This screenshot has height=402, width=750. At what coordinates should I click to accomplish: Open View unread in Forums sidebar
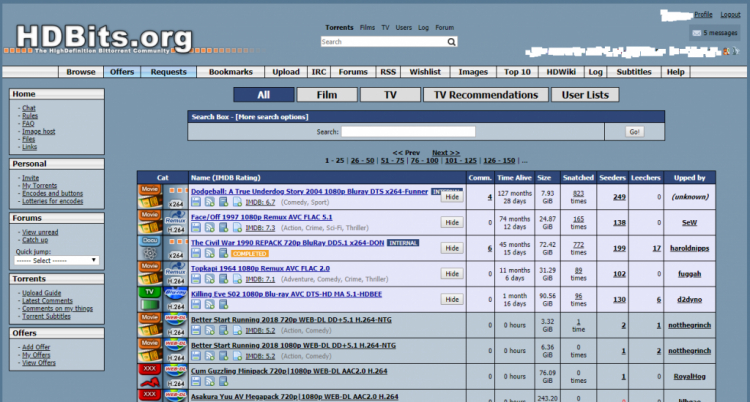click(x=40, y=232)
